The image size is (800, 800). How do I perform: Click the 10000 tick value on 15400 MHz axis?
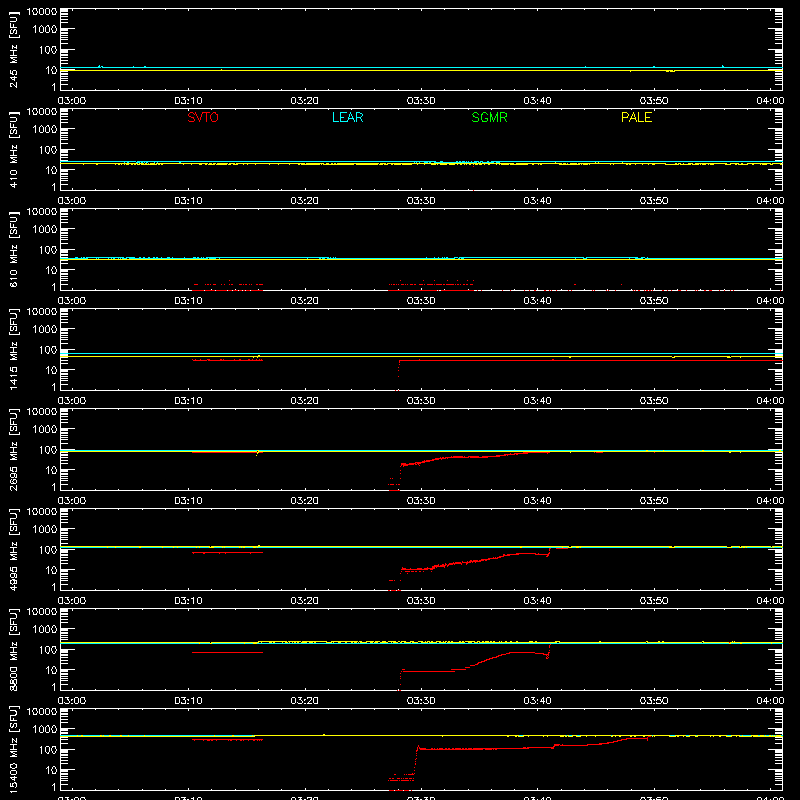tap(42, 711)
